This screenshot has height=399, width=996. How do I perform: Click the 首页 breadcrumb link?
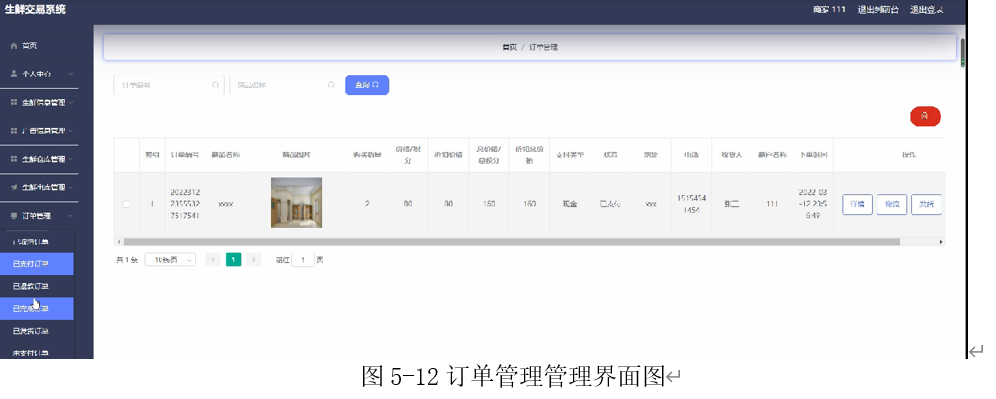[509, 48]
